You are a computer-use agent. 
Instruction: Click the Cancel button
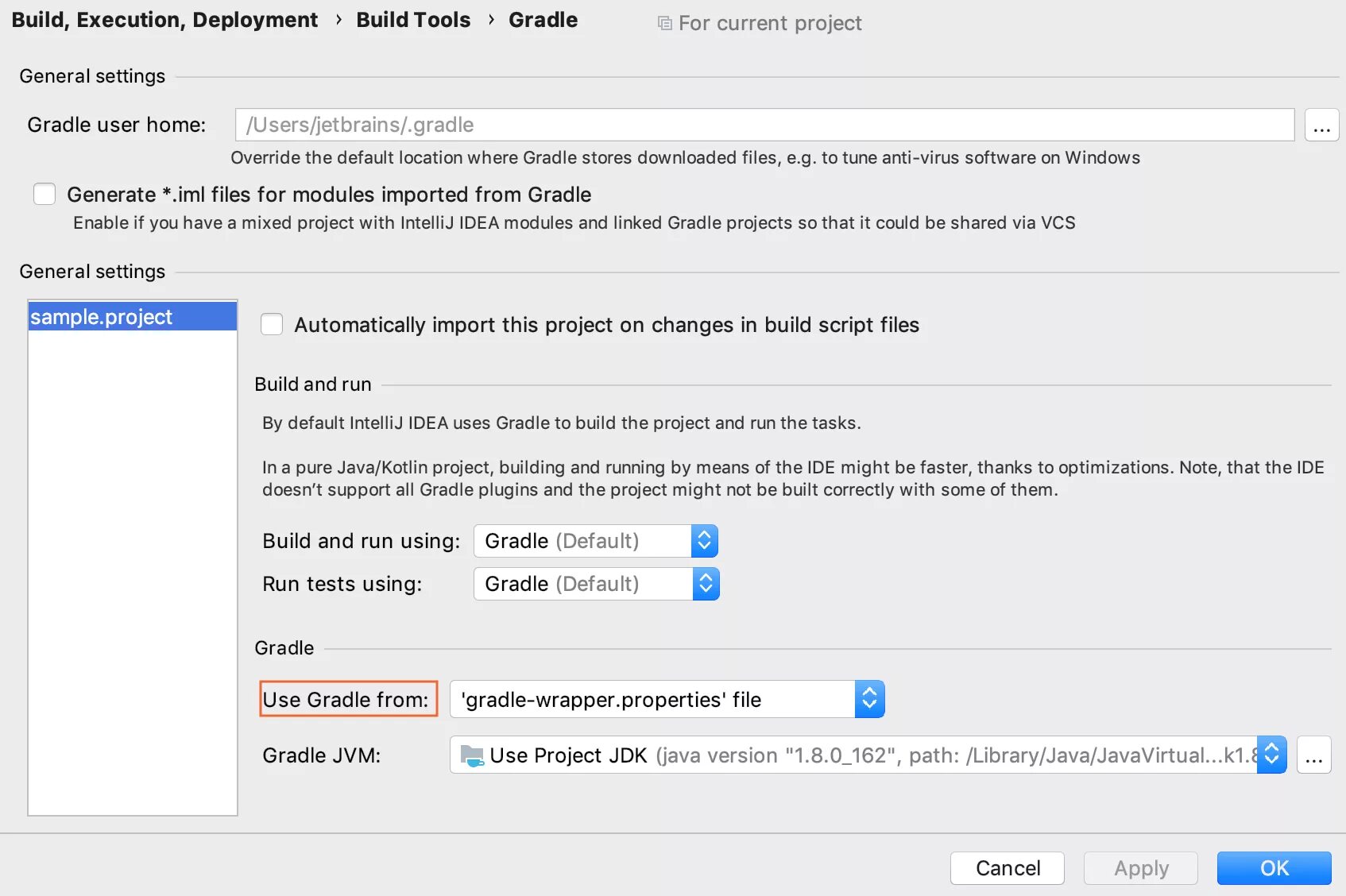(x=1008, y=868)
